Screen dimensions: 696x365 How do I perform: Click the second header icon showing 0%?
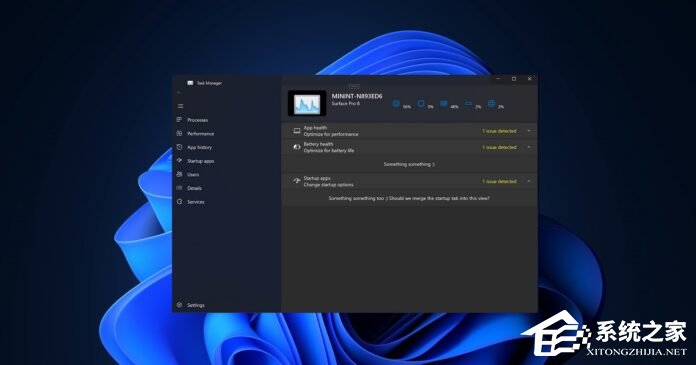[x=420, y=104]
